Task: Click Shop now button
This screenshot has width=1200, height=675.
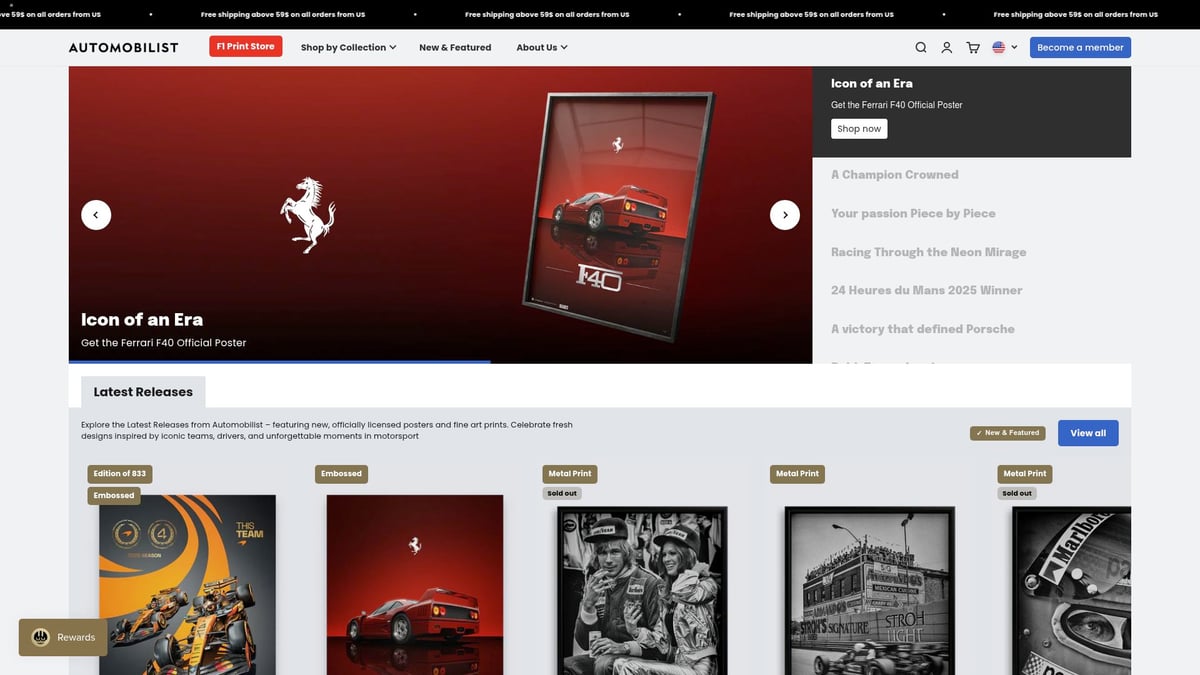Action: tap(859, 129)
